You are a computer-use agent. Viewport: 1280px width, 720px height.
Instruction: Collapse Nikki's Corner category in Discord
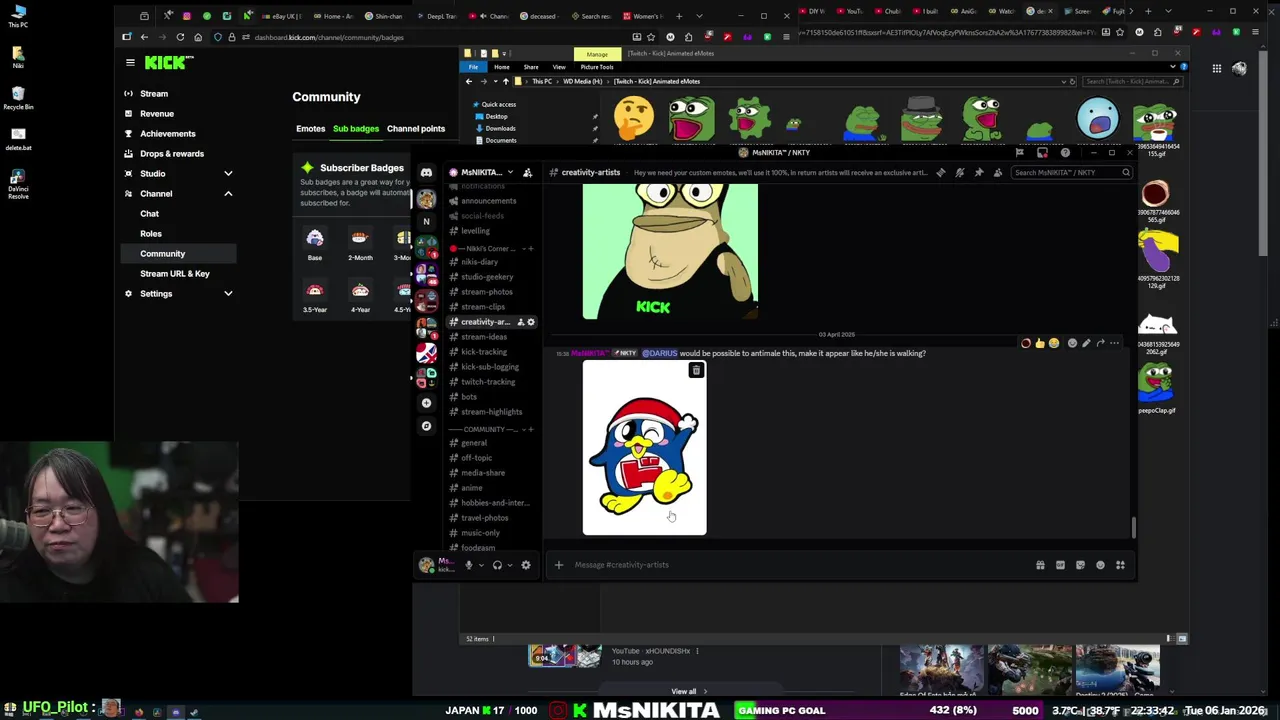(x=491, y=248)
